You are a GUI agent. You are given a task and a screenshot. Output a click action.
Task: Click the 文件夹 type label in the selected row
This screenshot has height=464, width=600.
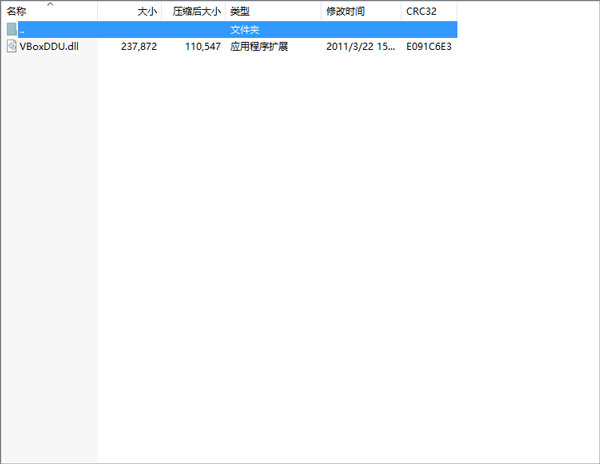245,30
